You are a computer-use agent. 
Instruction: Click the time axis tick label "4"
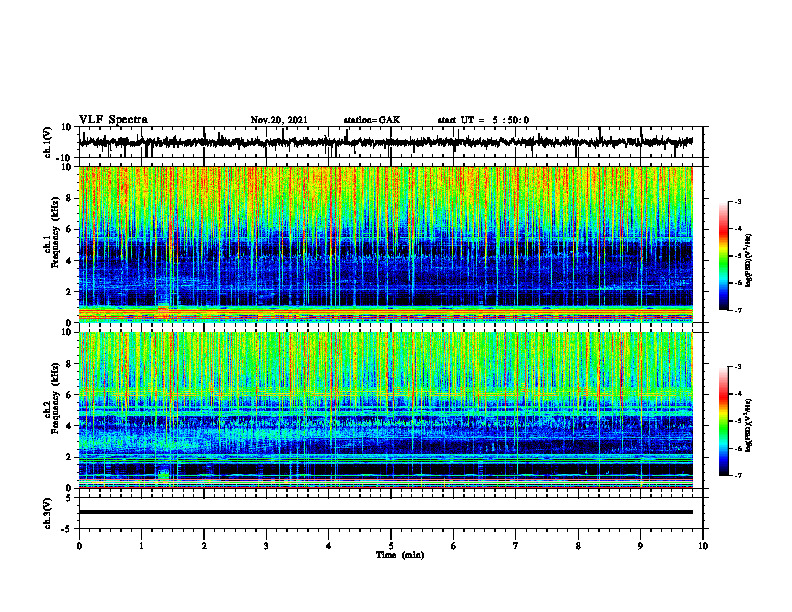click(329, 546)
